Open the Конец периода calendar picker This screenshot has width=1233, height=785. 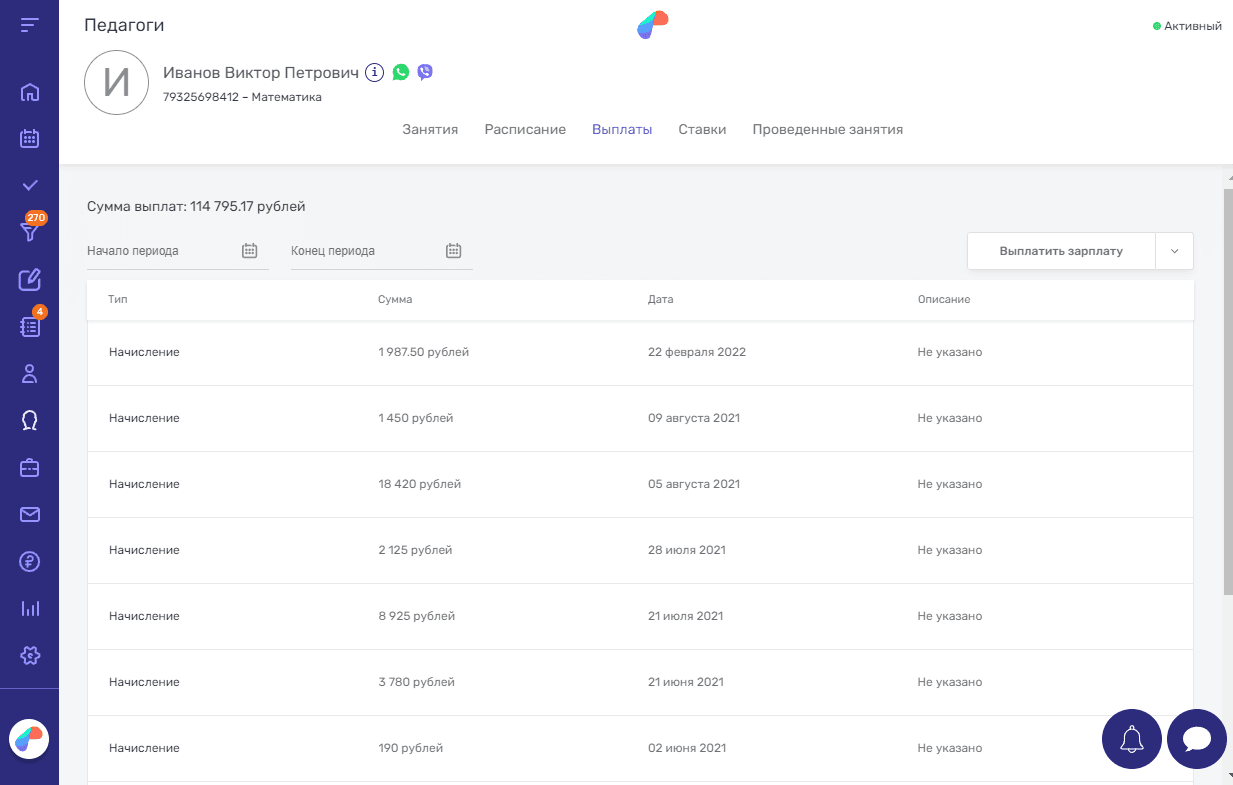453,251
